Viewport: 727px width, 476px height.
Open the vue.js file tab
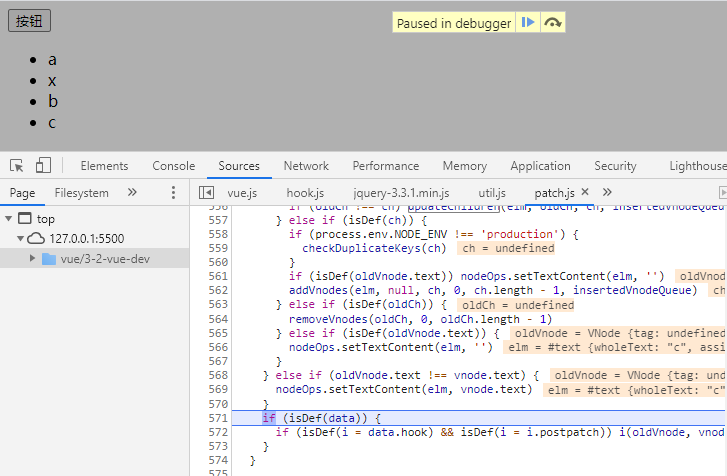click(242, 193)
